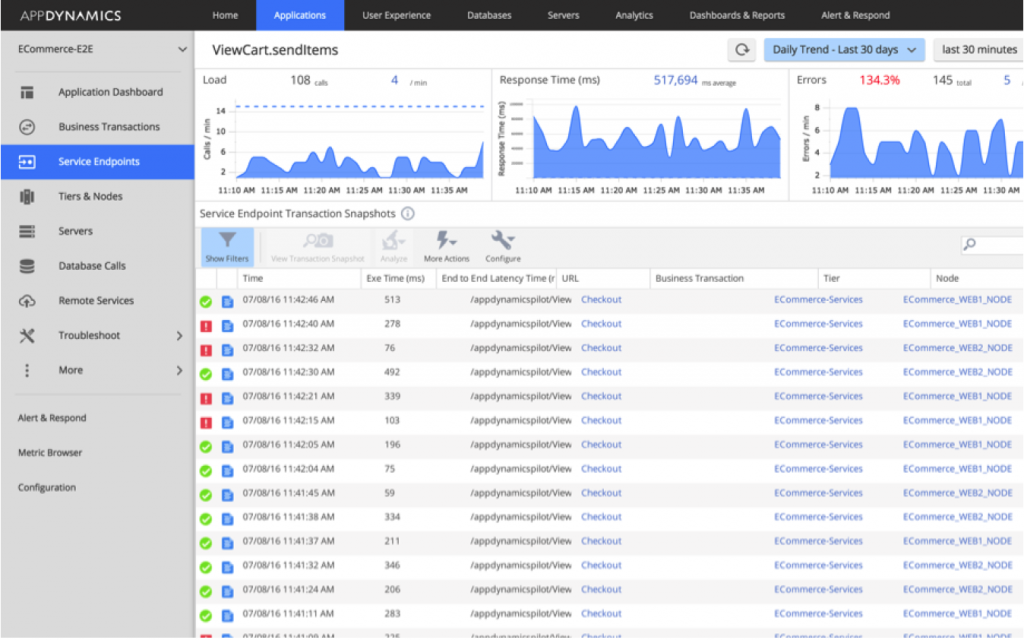
Task: Open the Dashboards & Reports tab
Action: (737, 15)
